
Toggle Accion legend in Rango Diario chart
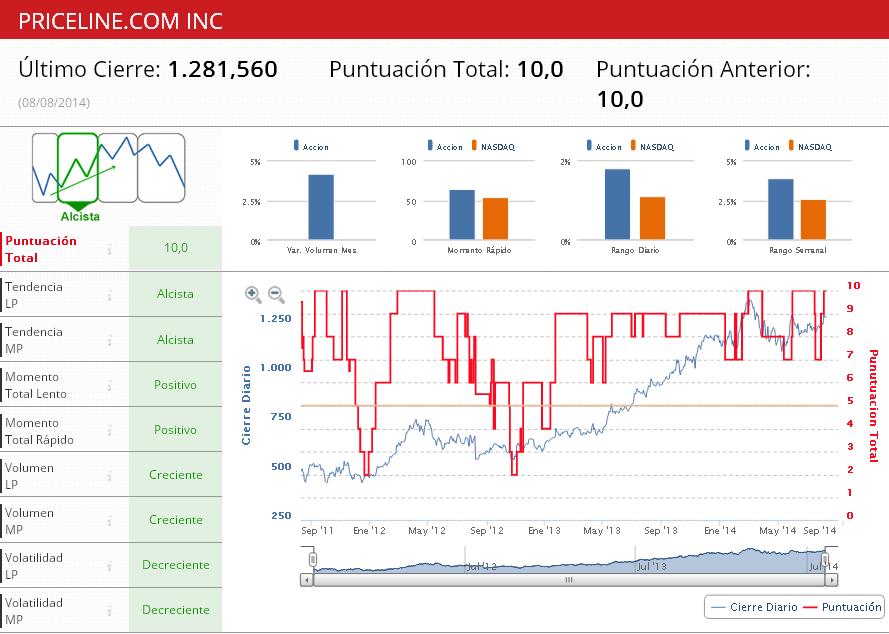604,147
